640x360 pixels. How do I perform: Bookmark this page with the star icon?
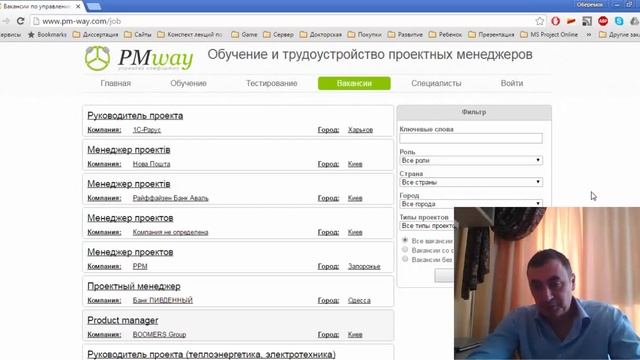[540, 21]
